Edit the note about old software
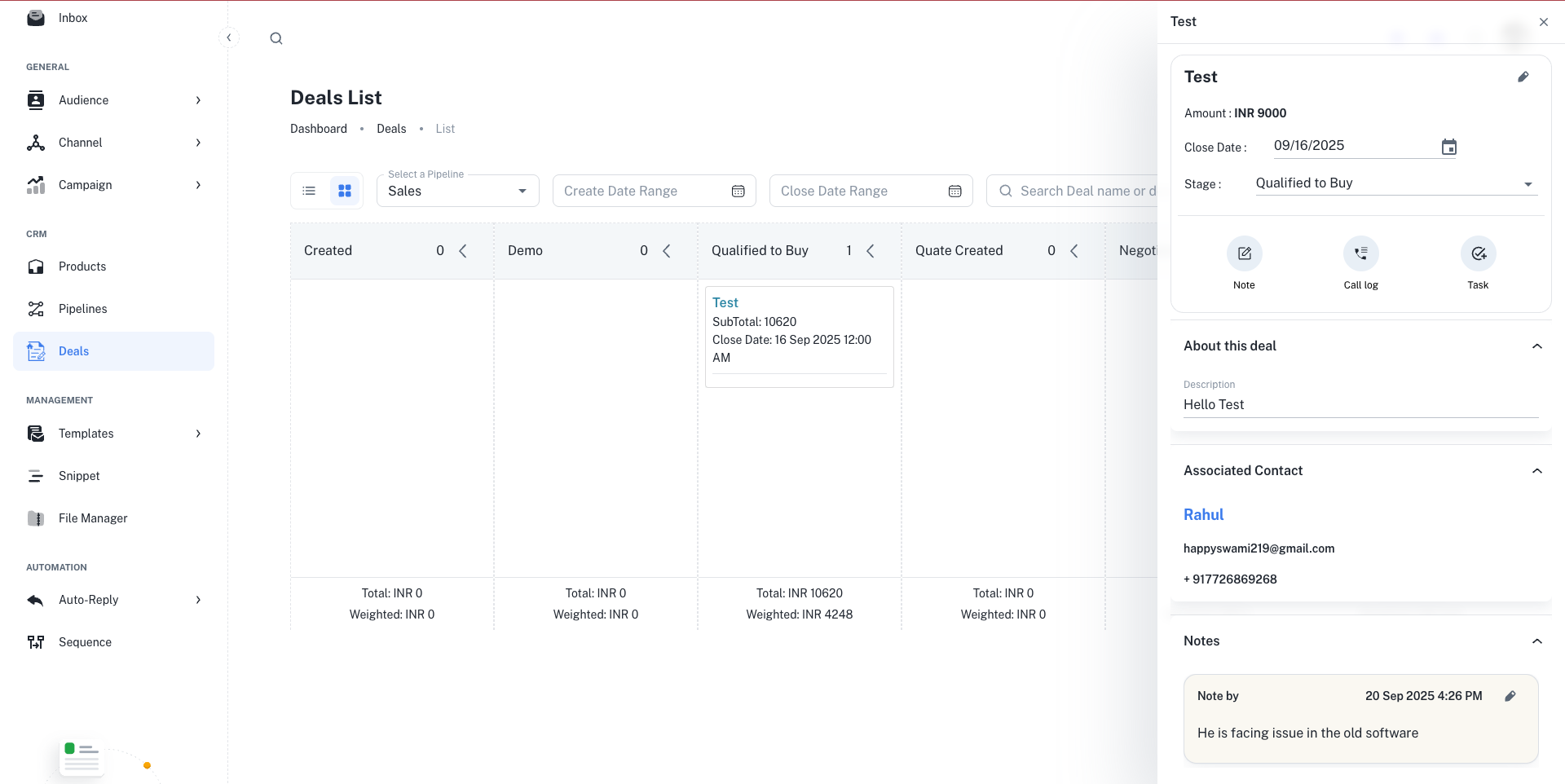The width and height of the screenshot is (1565, 784). click(1510, 696)
